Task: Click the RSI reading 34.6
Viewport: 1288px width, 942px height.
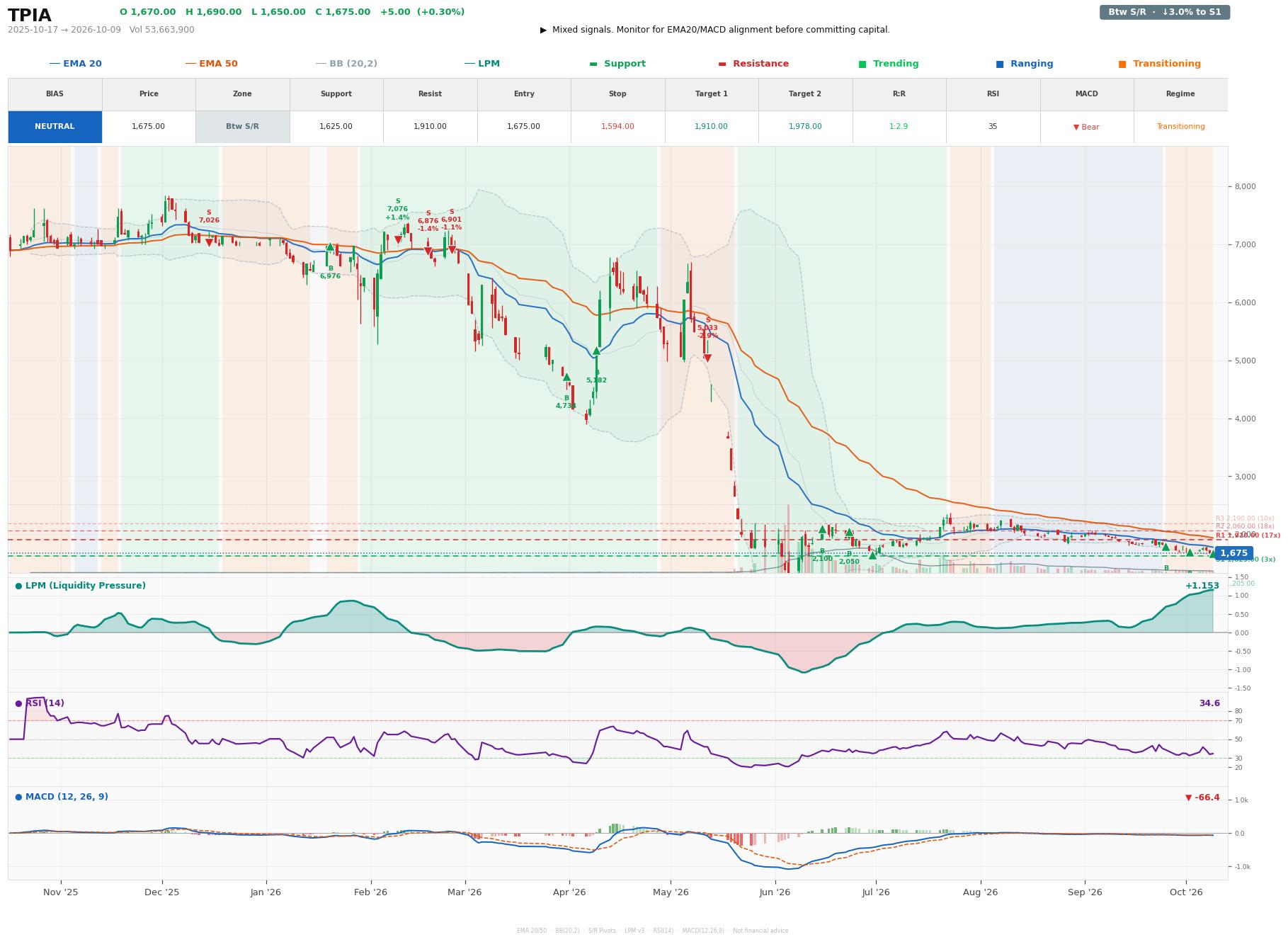Action: 1209,703
